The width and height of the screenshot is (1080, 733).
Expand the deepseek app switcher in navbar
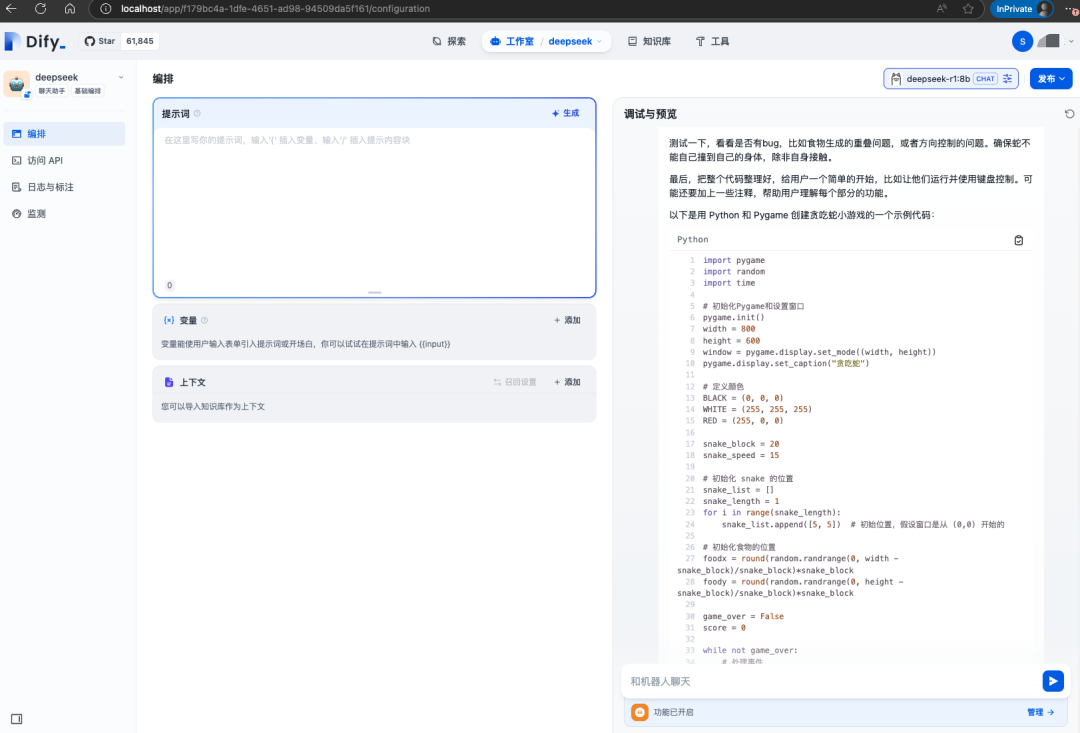coord(575,41)
